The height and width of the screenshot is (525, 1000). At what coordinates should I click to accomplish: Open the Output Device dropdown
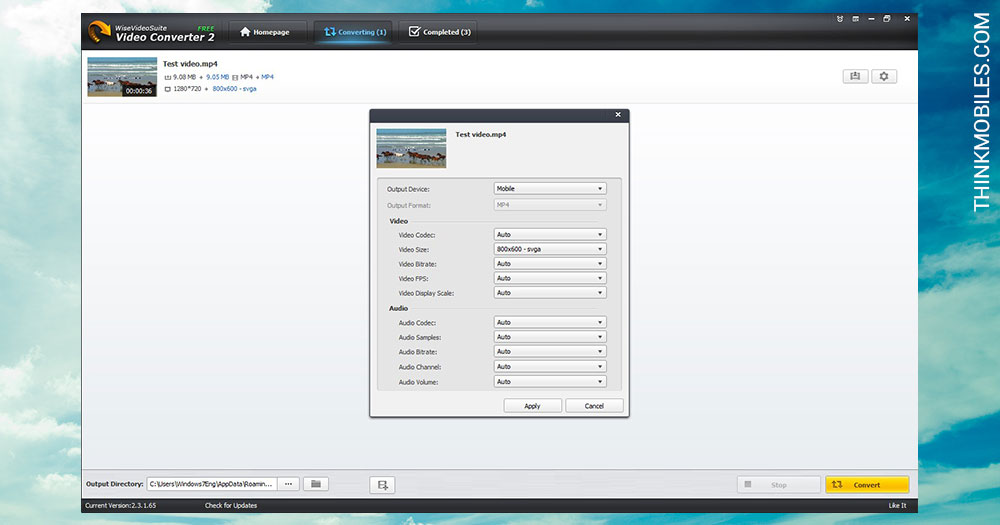pos(550,189)
